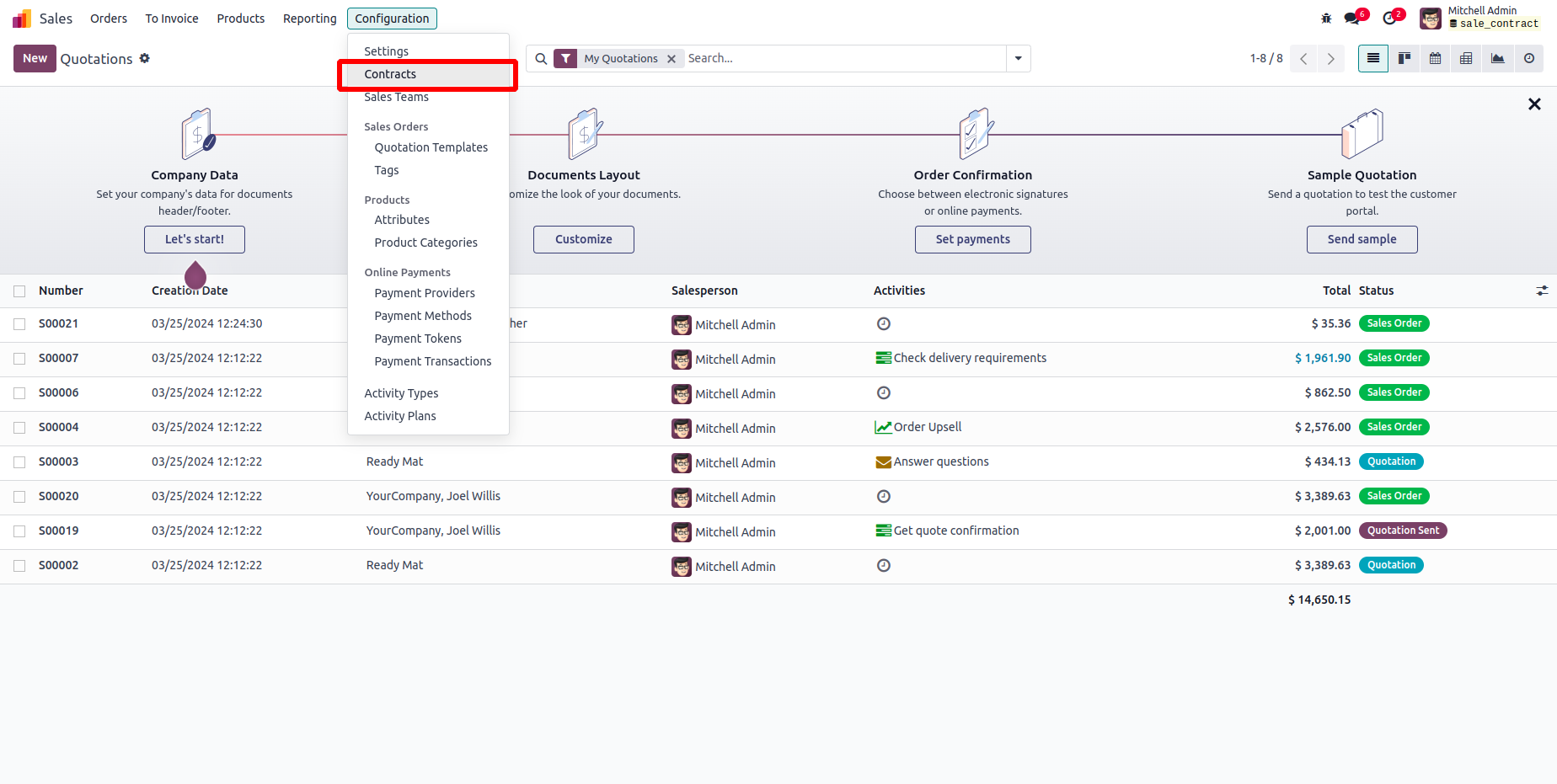Viewport: 1557px width, 784px height.
Task: Tick the checkbox for order S00021
Action: coord(19,324)
